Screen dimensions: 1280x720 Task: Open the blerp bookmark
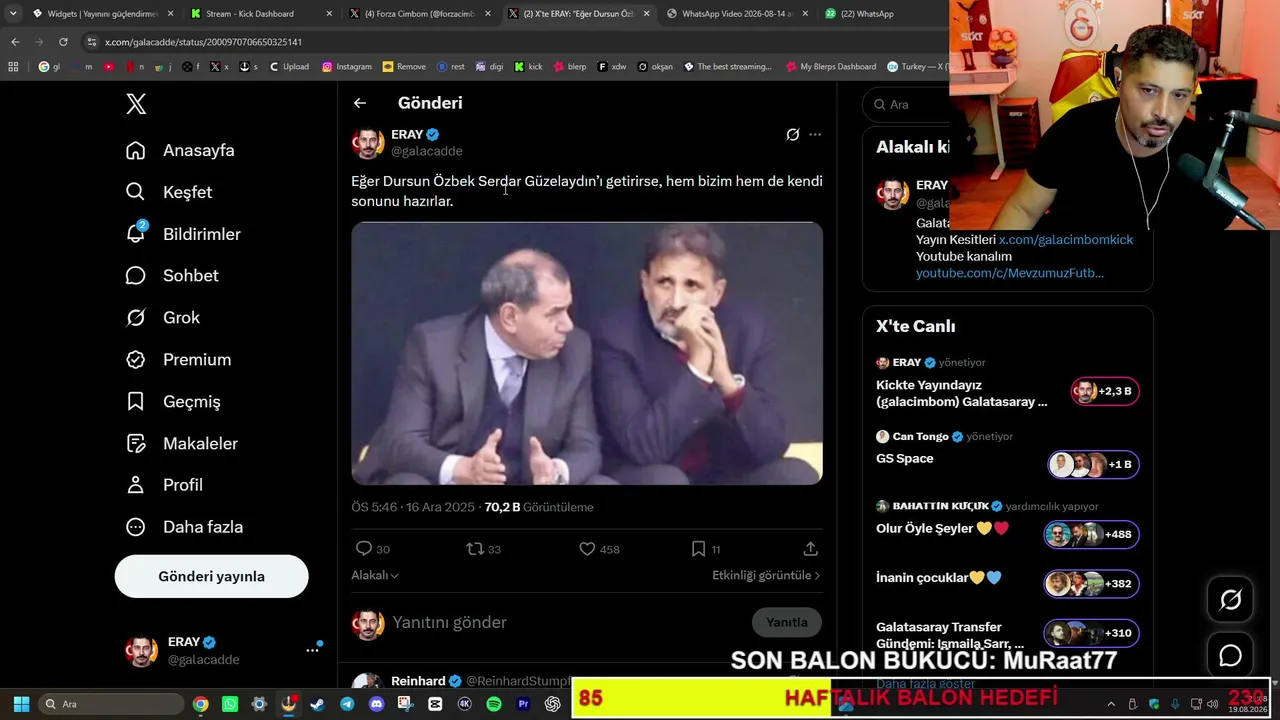(570, 67)
